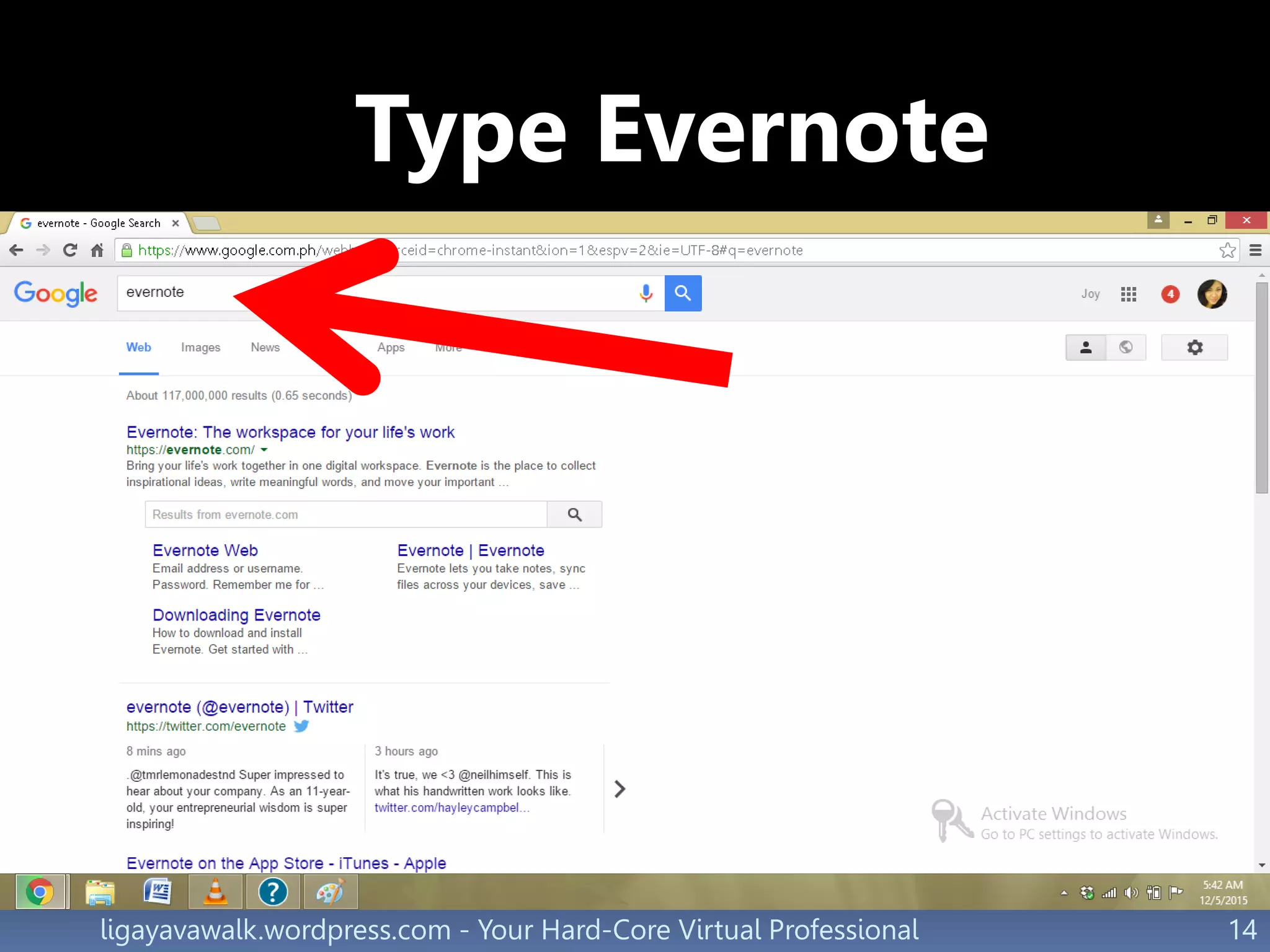The height and width of the screenshot is (952, 1270).
Task: Open the Evernote | Evernote sitelink
Action: pos(471,550)
